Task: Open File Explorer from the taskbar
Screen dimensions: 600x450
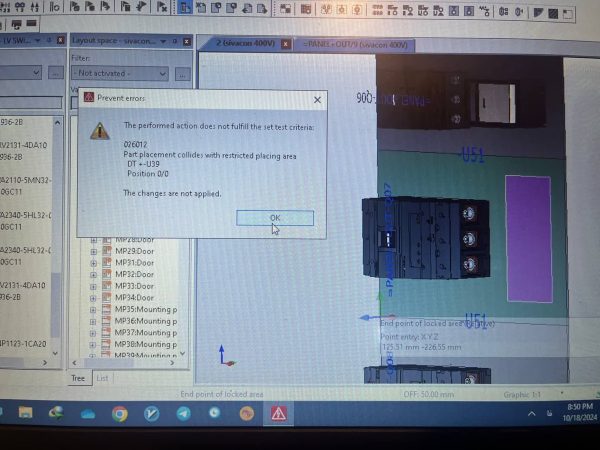Action: [26, 412]
